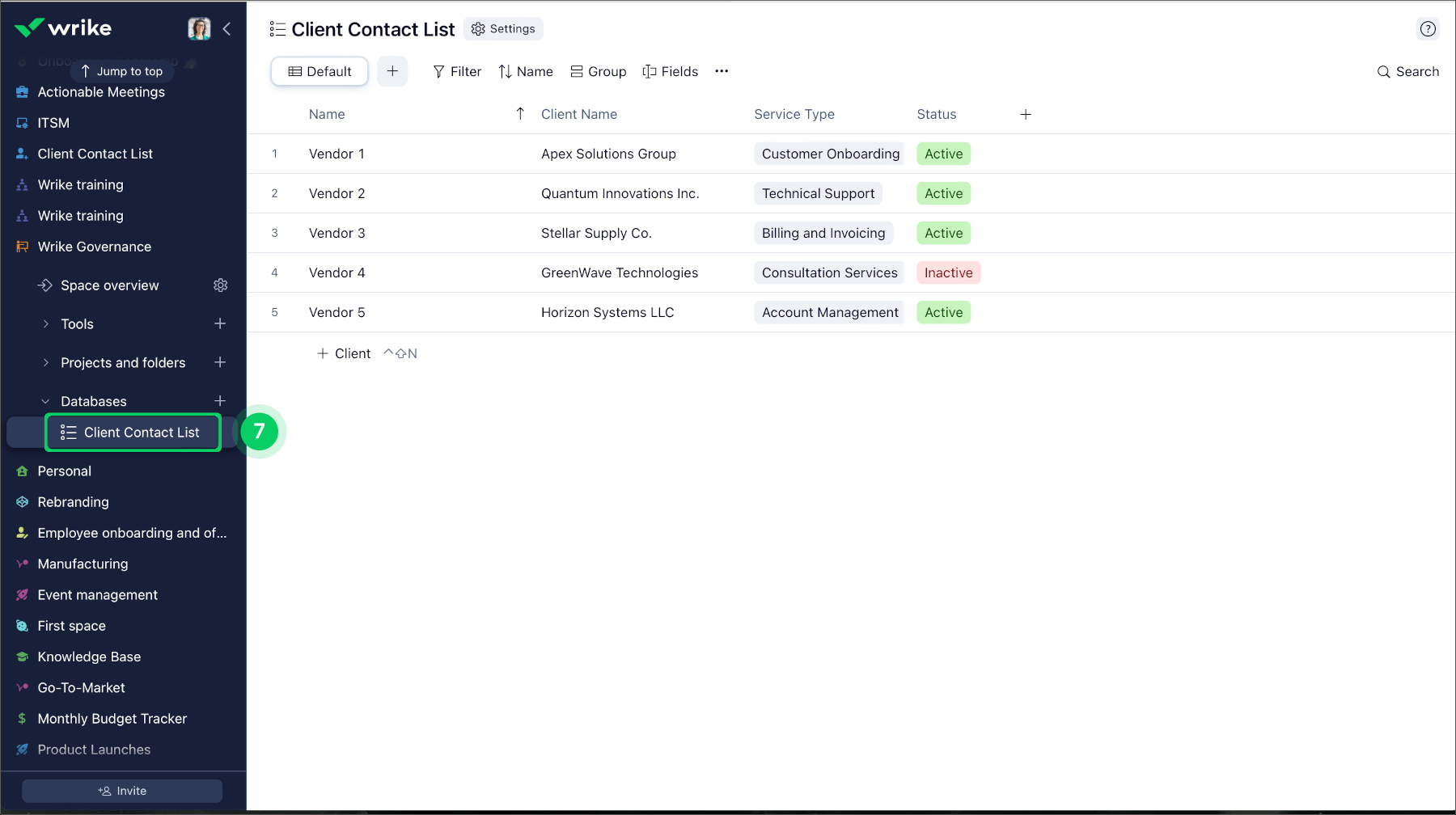Open the Fields manager
This screenshot has width=1456, height=815.
pyautogui.click(x=670, y=71)
